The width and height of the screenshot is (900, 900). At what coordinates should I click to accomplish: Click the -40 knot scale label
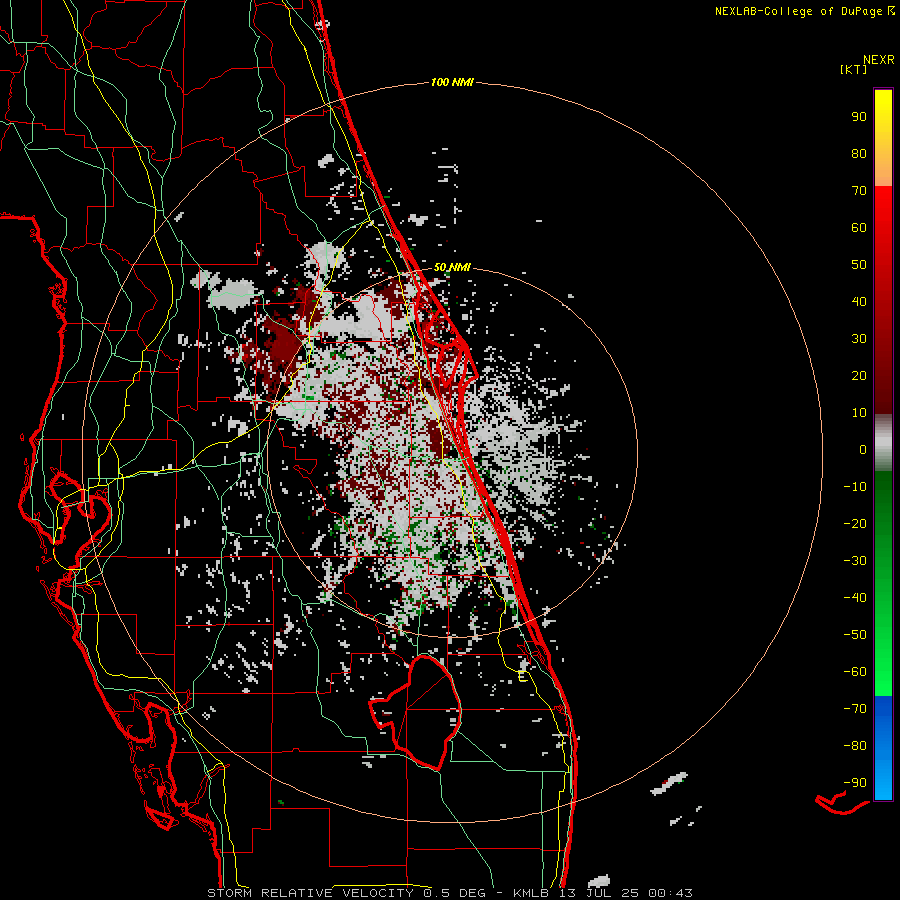point(855,598)
